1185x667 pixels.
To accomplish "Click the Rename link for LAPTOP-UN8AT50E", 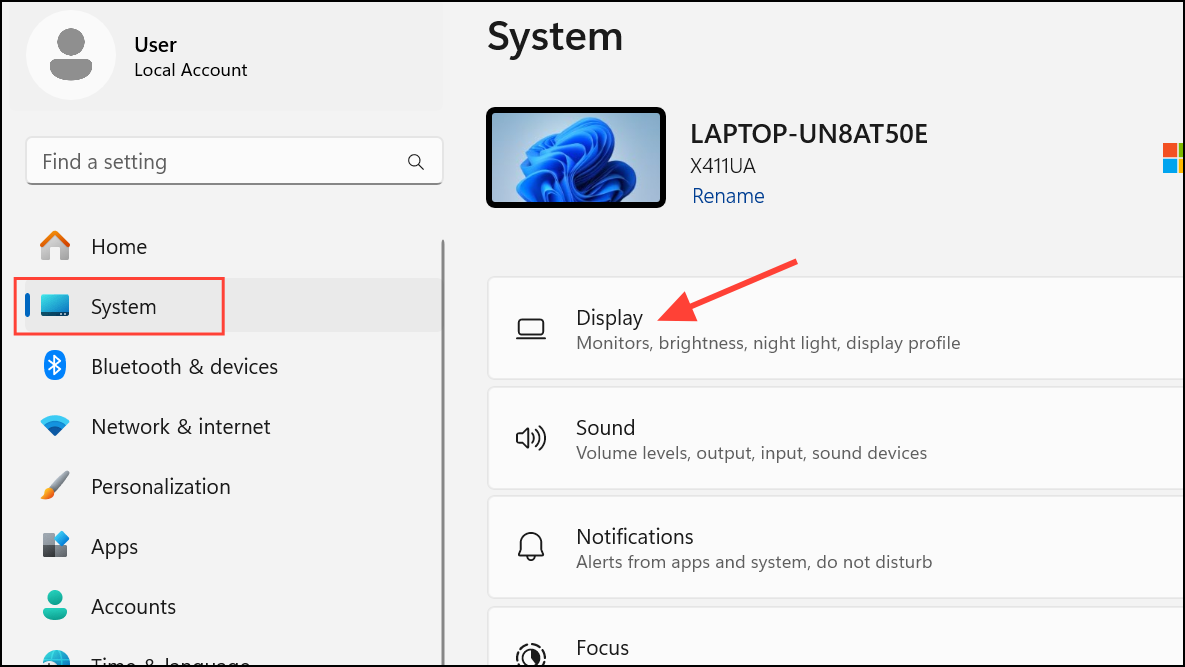I will (x=728, y=196).
